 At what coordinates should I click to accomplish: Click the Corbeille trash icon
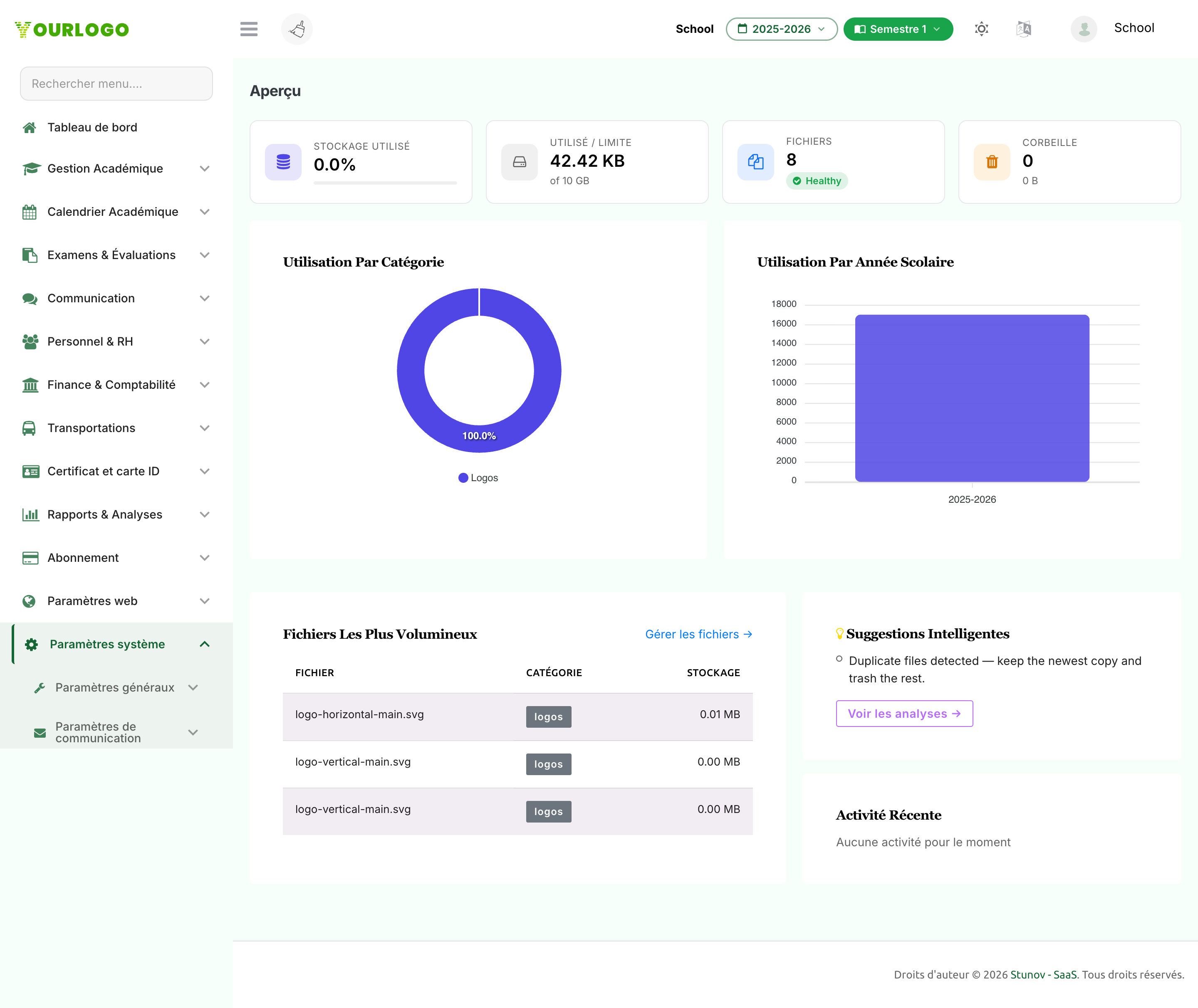(x=992, y=162)
